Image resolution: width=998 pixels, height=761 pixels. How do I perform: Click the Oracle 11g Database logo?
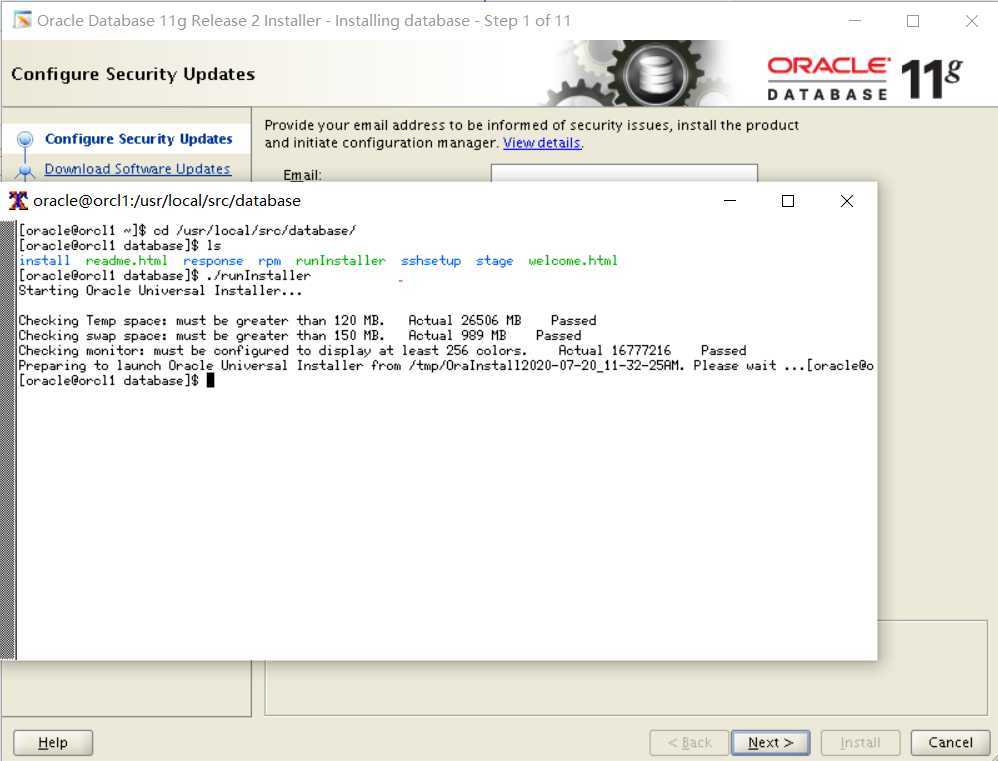point(864,78)
